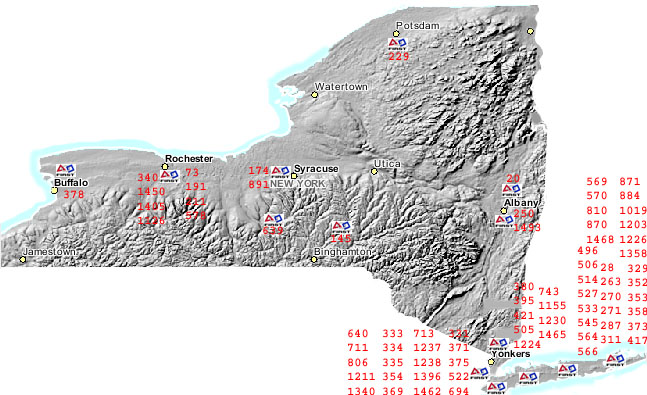The height and width of the screenshot is (395, 647).
Task: Click the FIRST logo above team 145
Action: pyautogui.click(x=342, y=227)
